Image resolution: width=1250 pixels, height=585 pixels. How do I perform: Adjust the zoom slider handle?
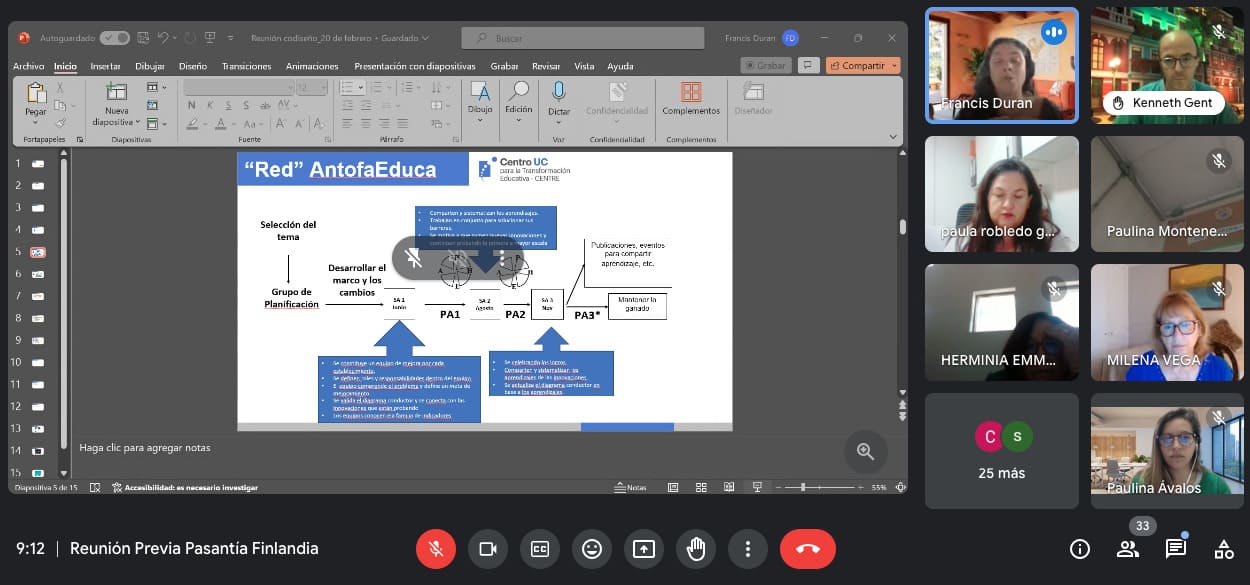pos(804,488)
